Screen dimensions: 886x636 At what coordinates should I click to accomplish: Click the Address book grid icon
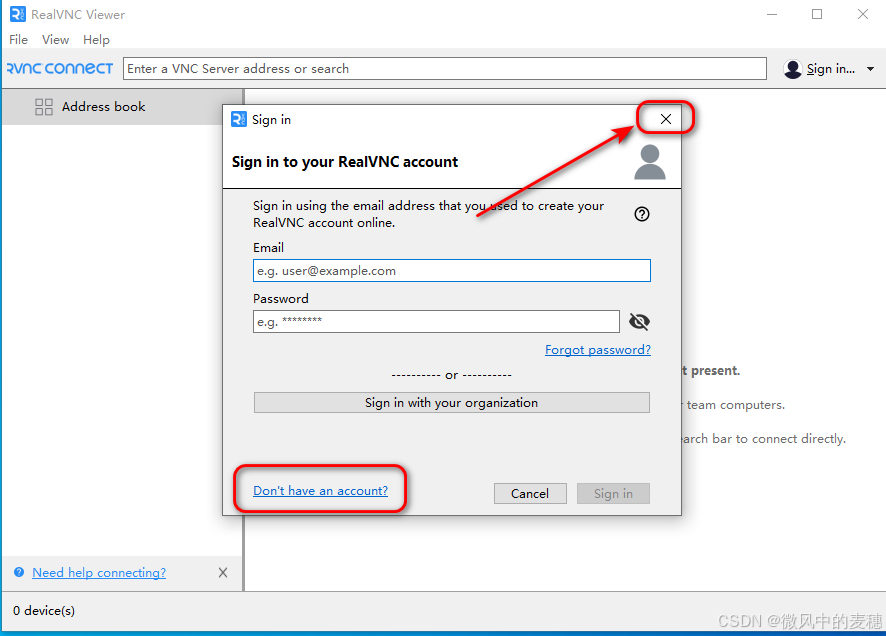pos(44,107)
